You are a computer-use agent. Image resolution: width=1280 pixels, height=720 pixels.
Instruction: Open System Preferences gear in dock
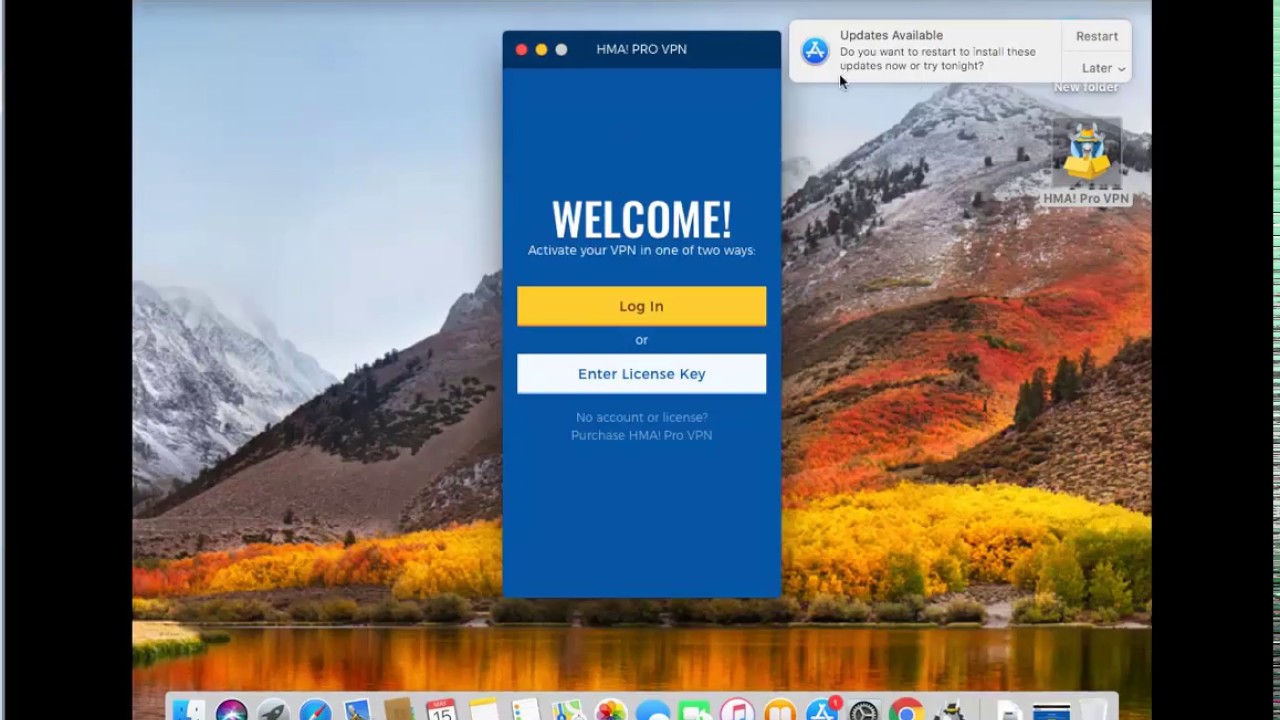[864, 709]
